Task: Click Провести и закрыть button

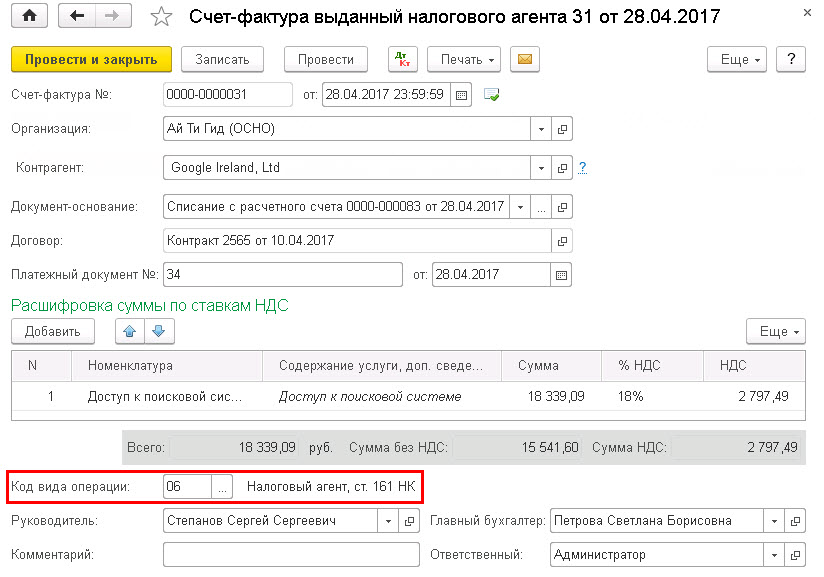Action: (91, 60)
